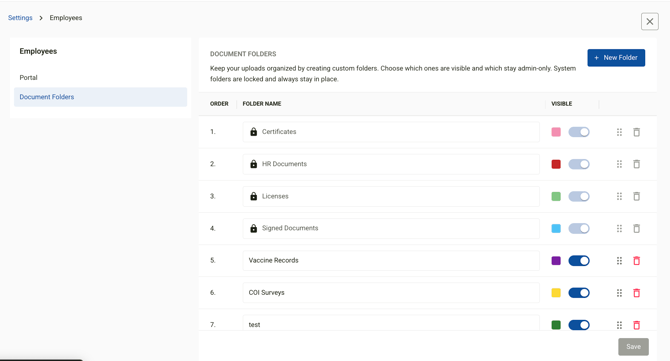The width and height of the screenshot is (670, 361).
Task: Click the VISIBLE column header
Action: click(561, 104)
